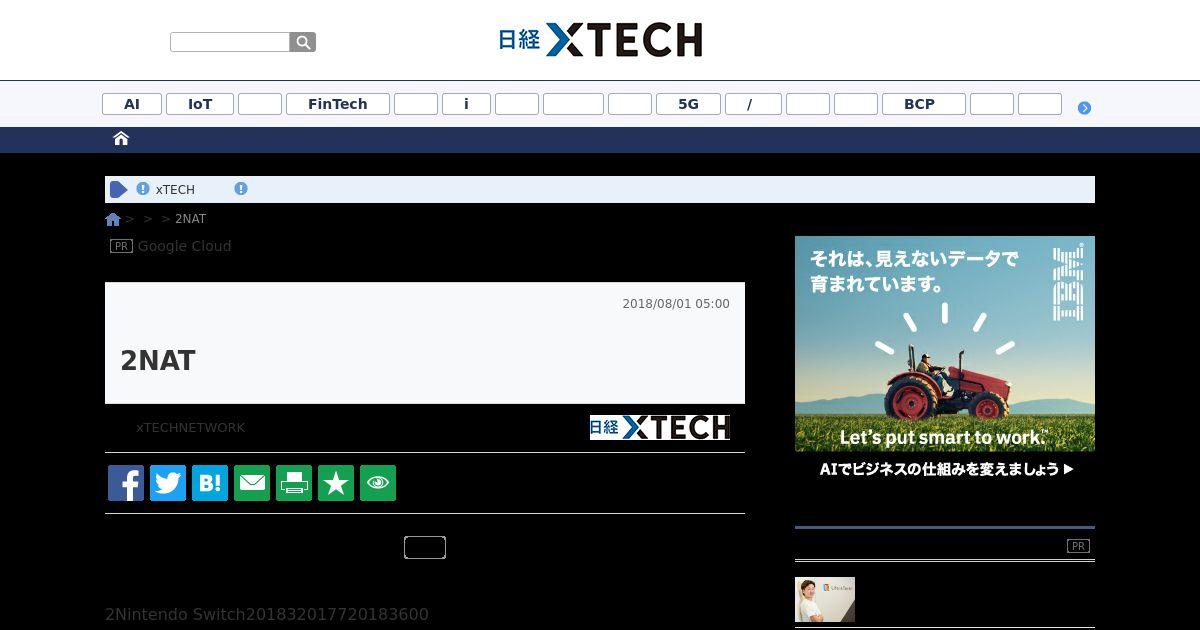The image size is (1200, 630).
Task: Select the 5G topic tag
Action: pos(688,104)
